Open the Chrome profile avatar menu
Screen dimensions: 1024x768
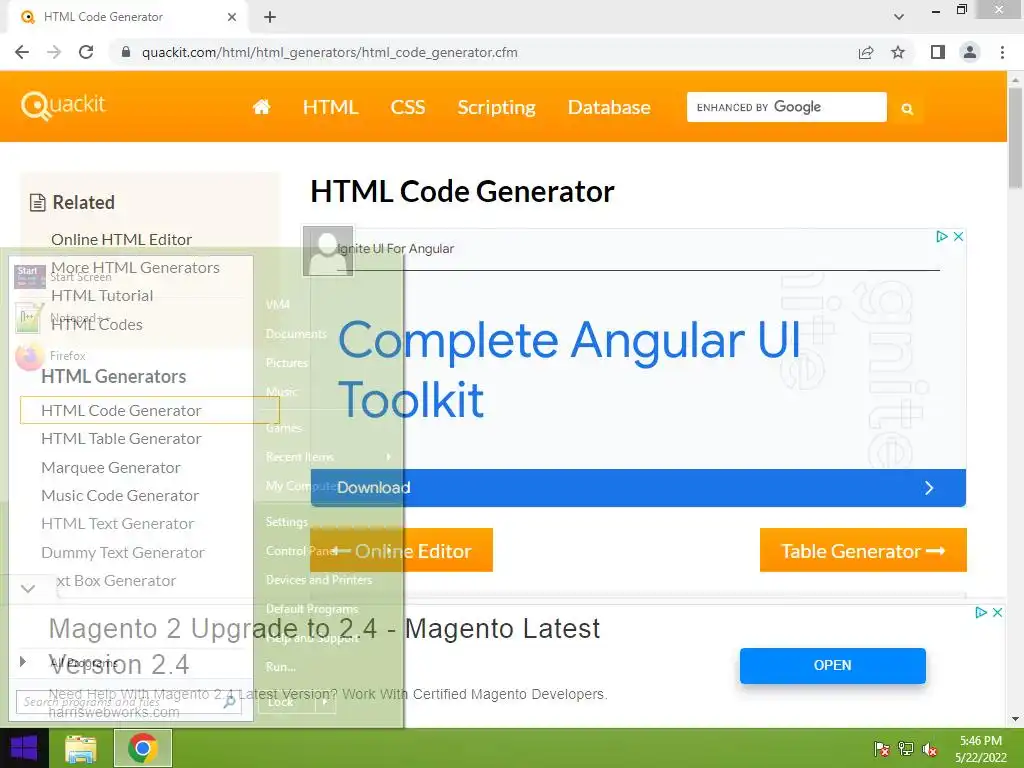point(970,52)
